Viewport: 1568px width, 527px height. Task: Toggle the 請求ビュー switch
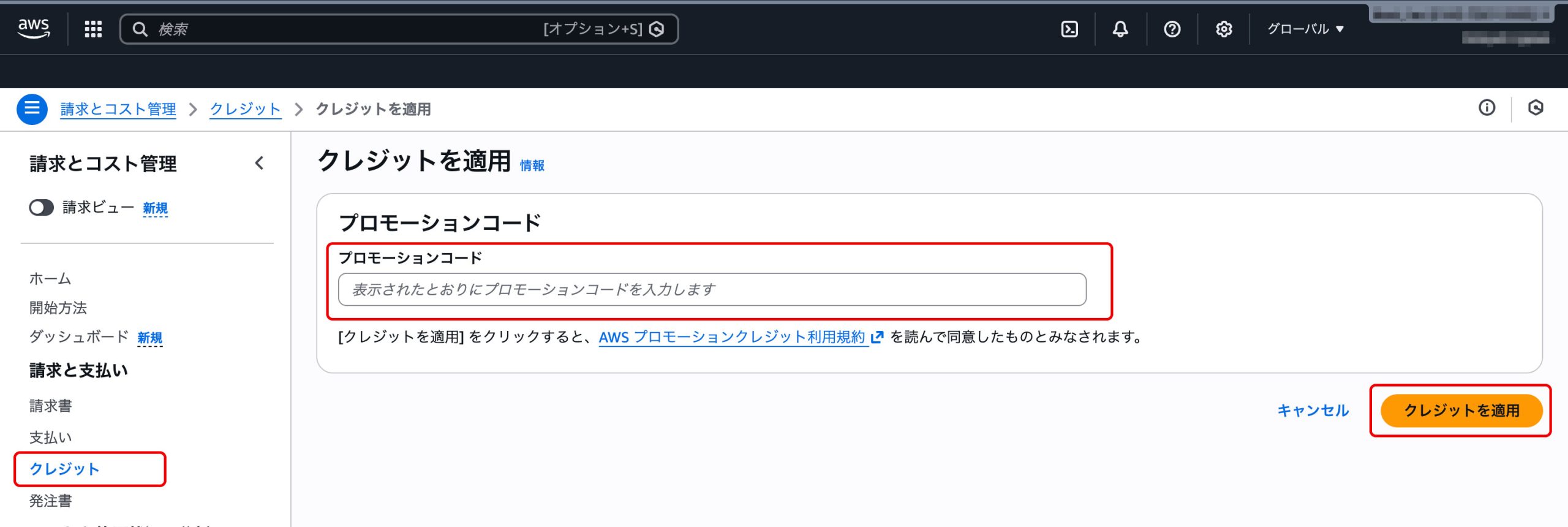42,208
